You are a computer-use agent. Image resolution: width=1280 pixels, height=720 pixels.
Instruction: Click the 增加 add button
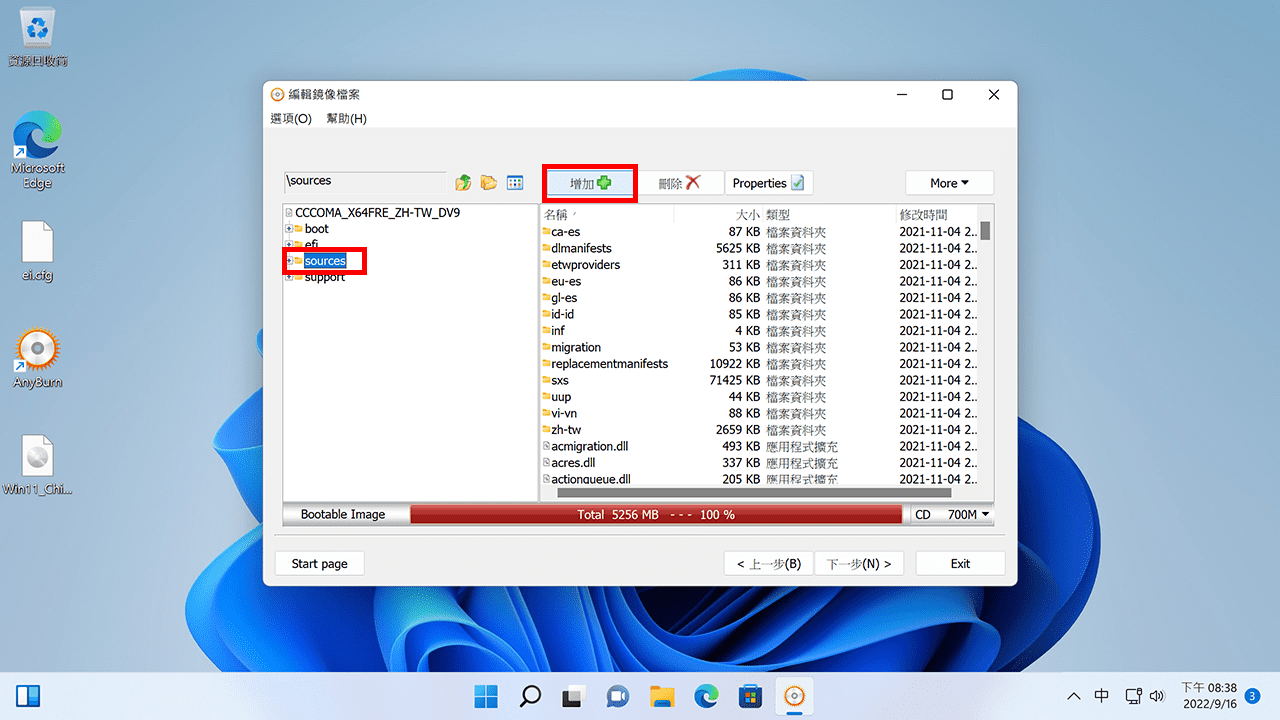[x=590, y=184]
